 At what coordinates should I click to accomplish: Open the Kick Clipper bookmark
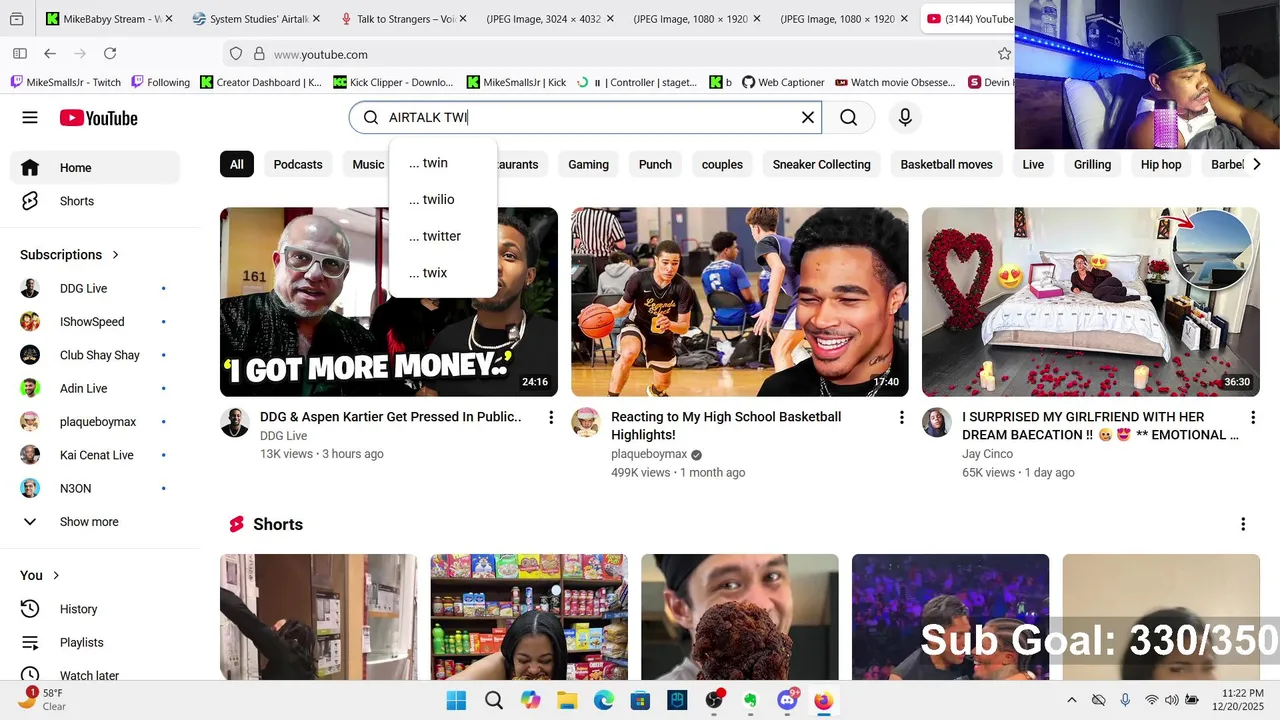click(393, 82)
